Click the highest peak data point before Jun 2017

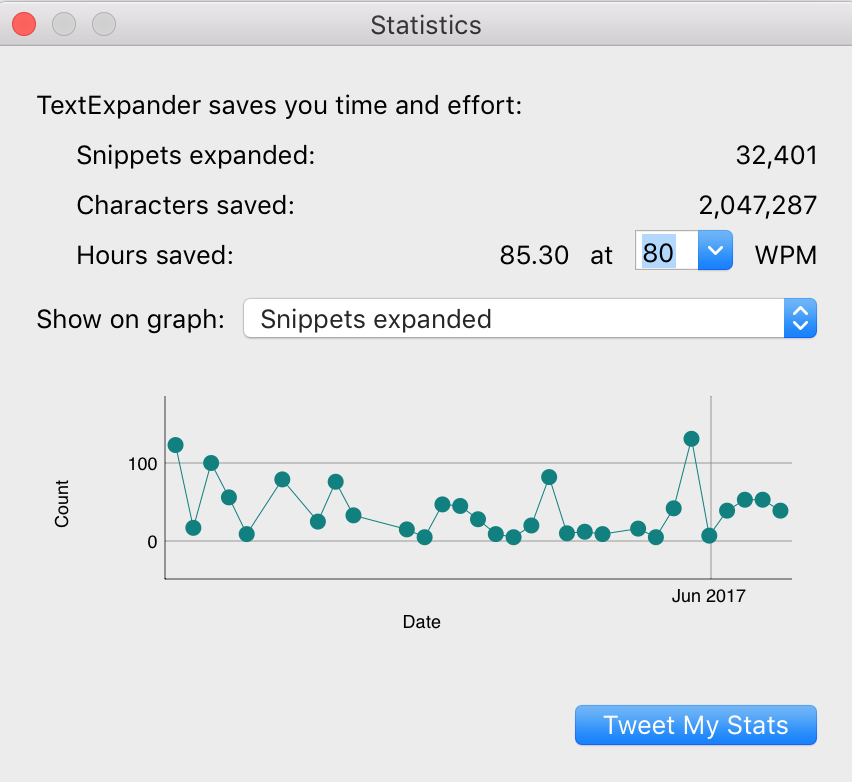coord(691,439)
